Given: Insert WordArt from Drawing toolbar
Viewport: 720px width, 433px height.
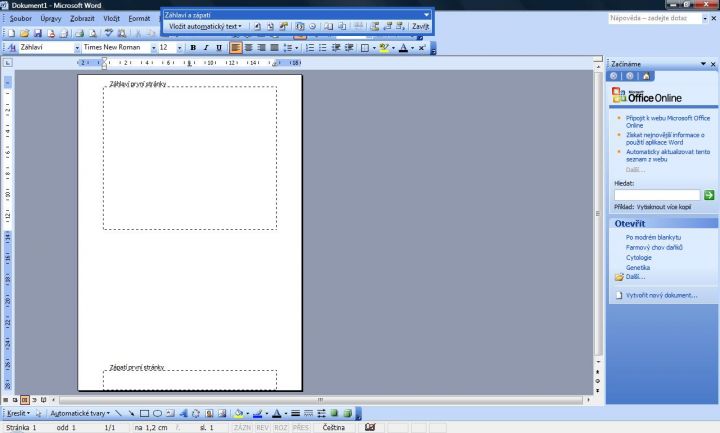Looking at the screenshot, I should (x=183, y=413).
